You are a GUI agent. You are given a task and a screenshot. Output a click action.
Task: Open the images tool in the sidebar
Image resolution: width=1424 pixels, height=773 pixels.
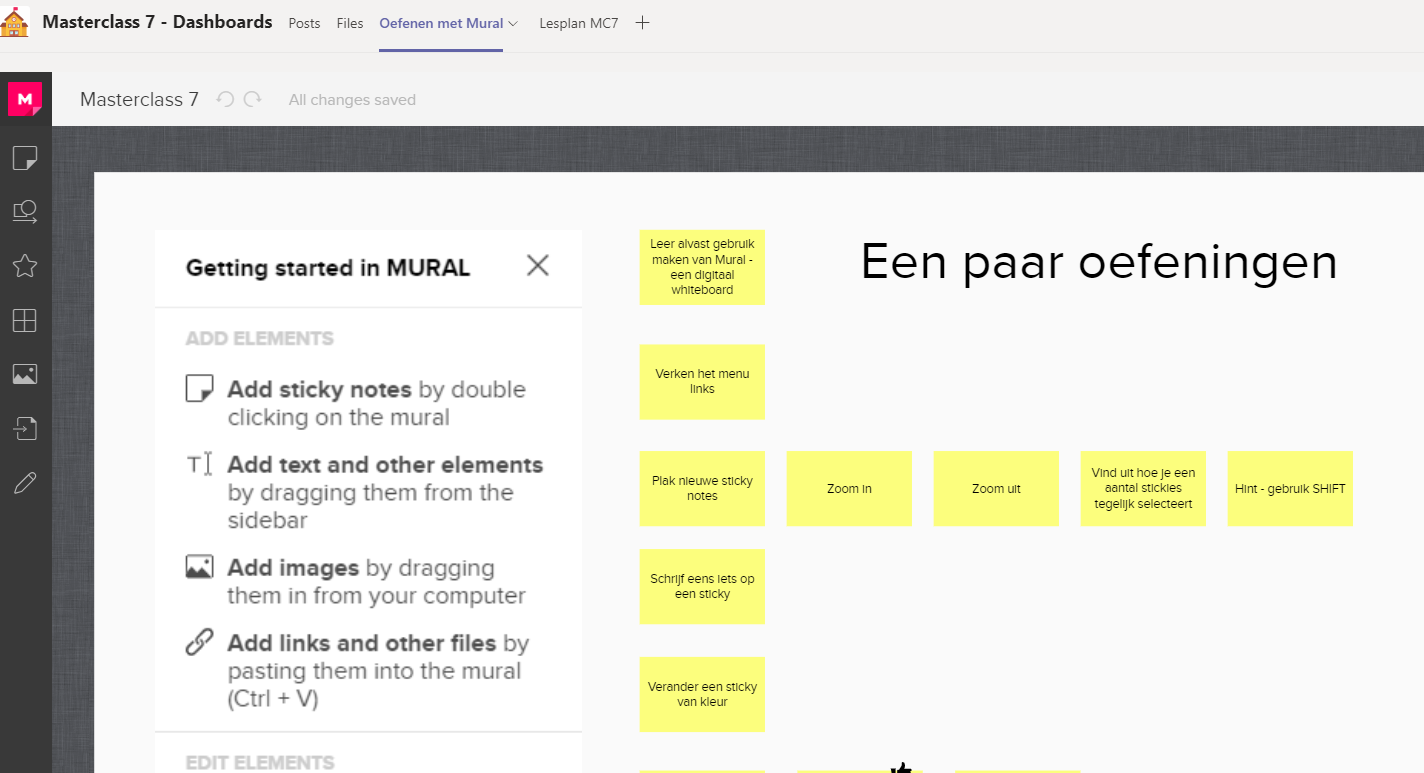click(25, 373)
